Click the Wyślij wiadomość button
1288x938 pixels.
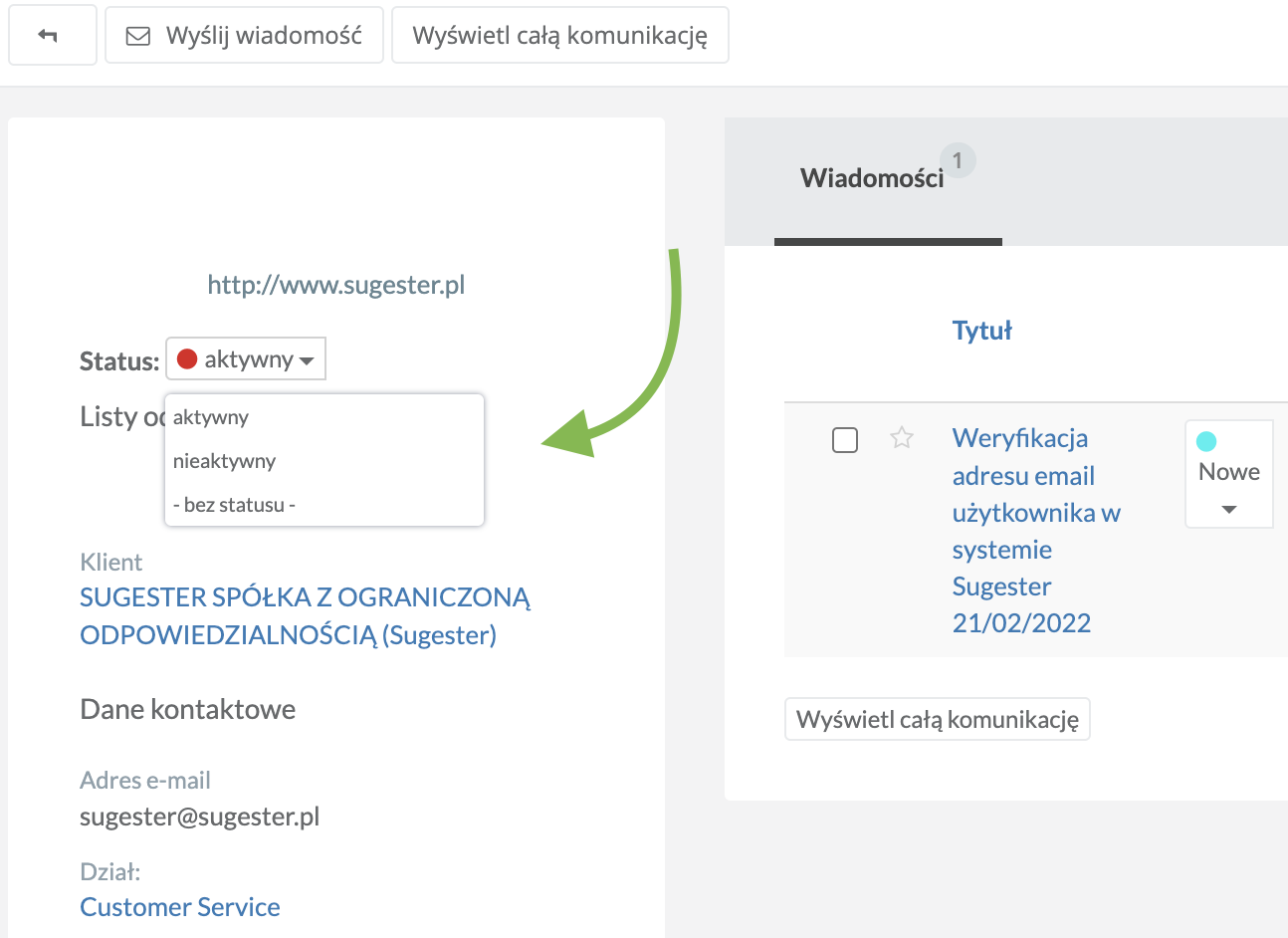click(x=244, y=34)
